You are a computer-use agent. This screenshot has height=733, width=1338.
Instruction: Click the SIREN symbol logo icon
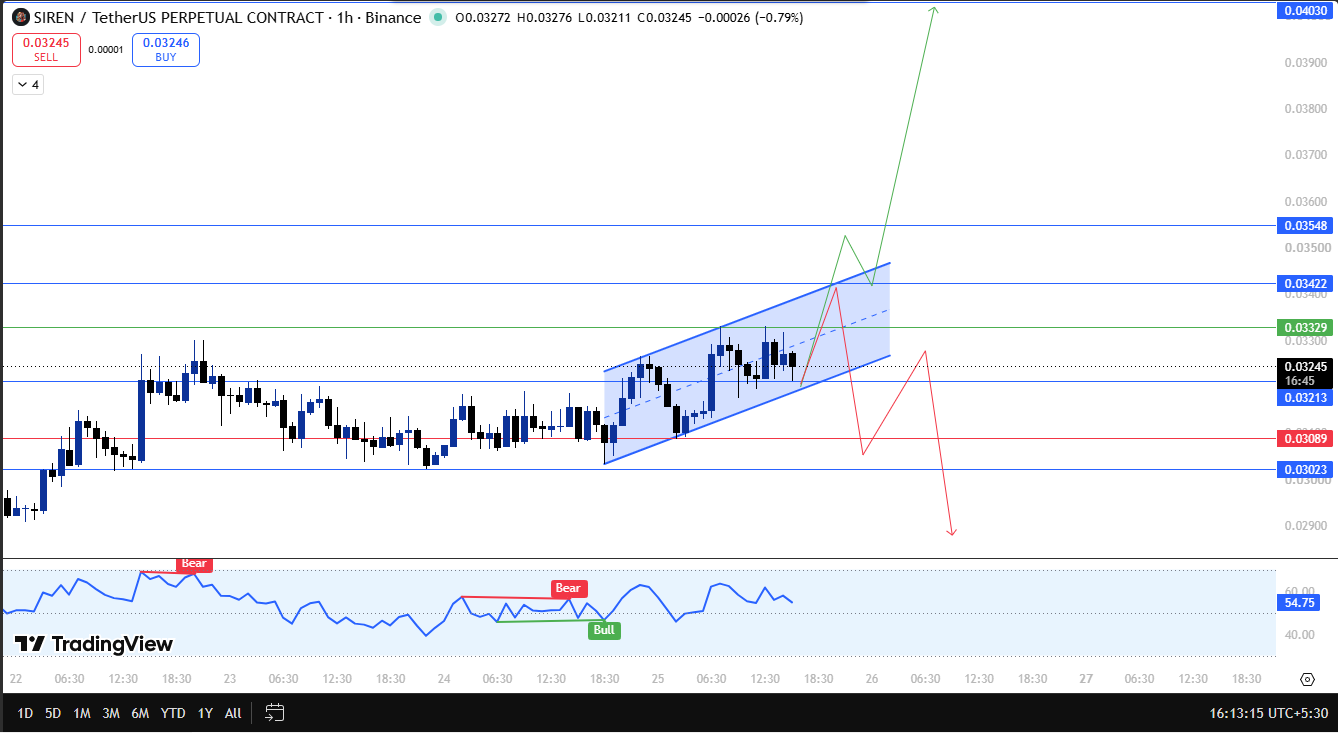click(x=20, y=17)
